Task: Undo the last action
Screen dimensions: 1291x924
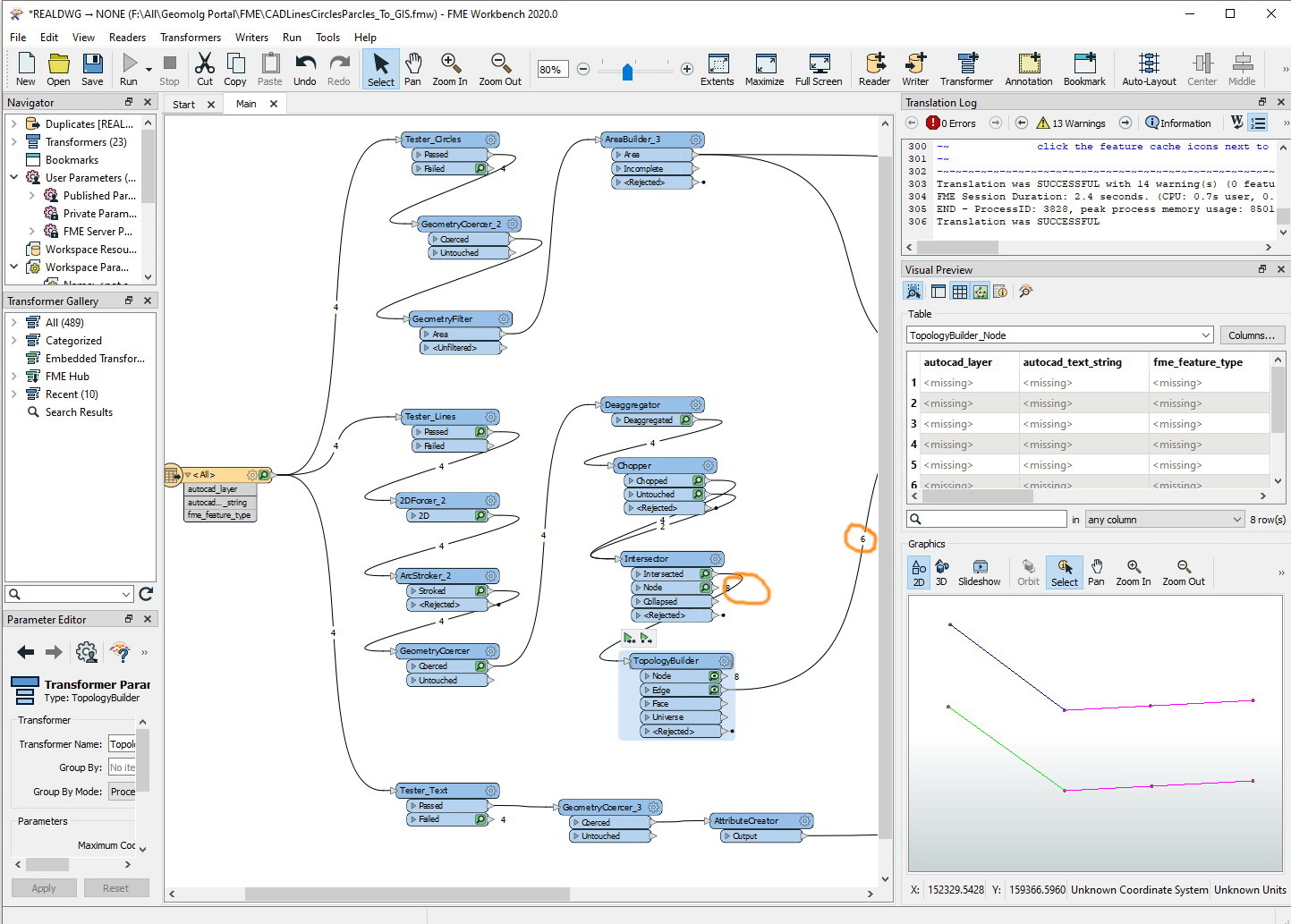Action: tap(305, 69)
